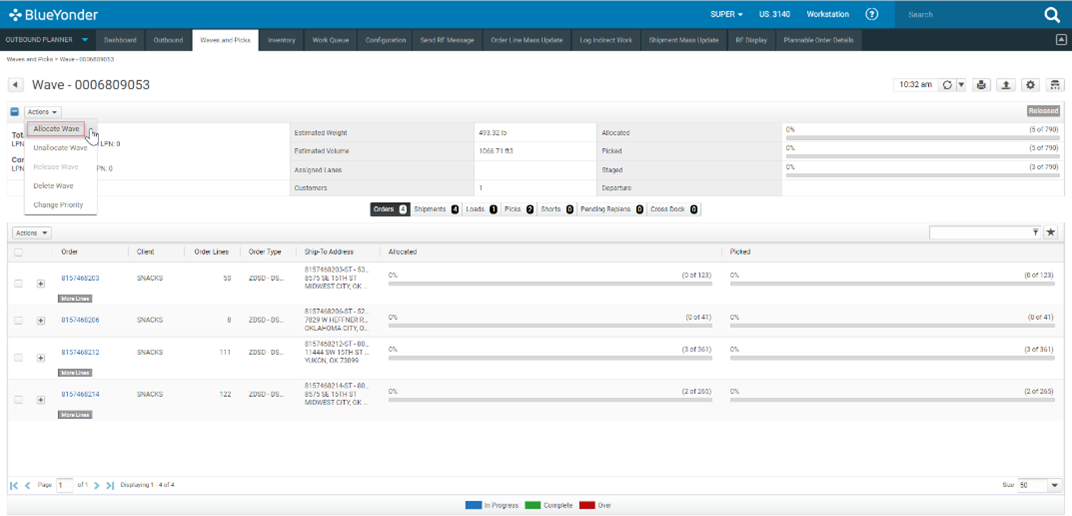The height and width of the screenshot is (516, 1072).
Task: Open the RF Display tab
Action: point(751,40)
